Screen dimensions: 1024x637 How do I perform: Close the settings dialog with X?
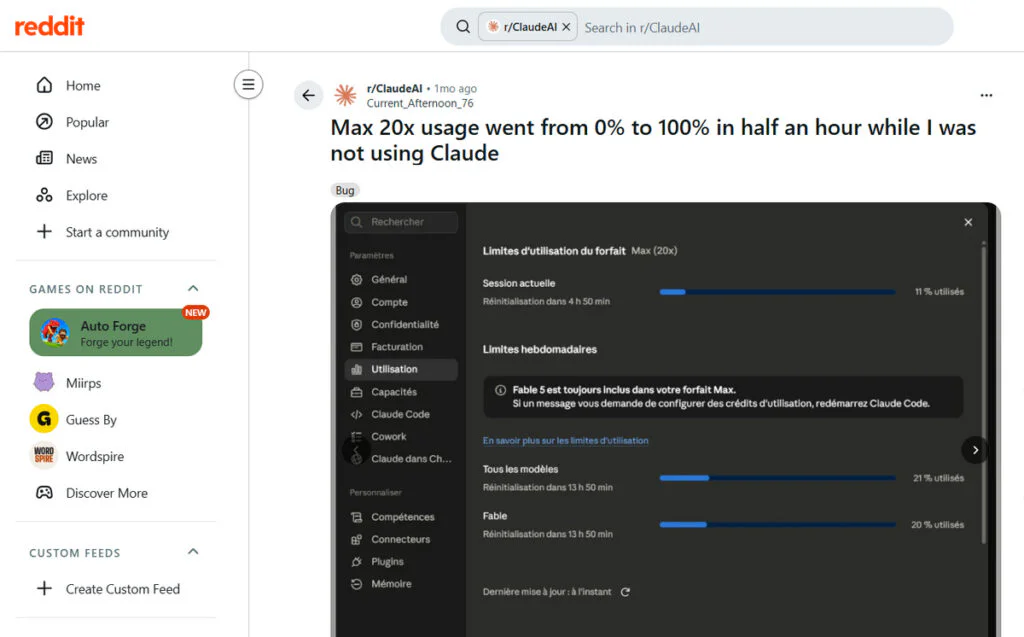968,222
